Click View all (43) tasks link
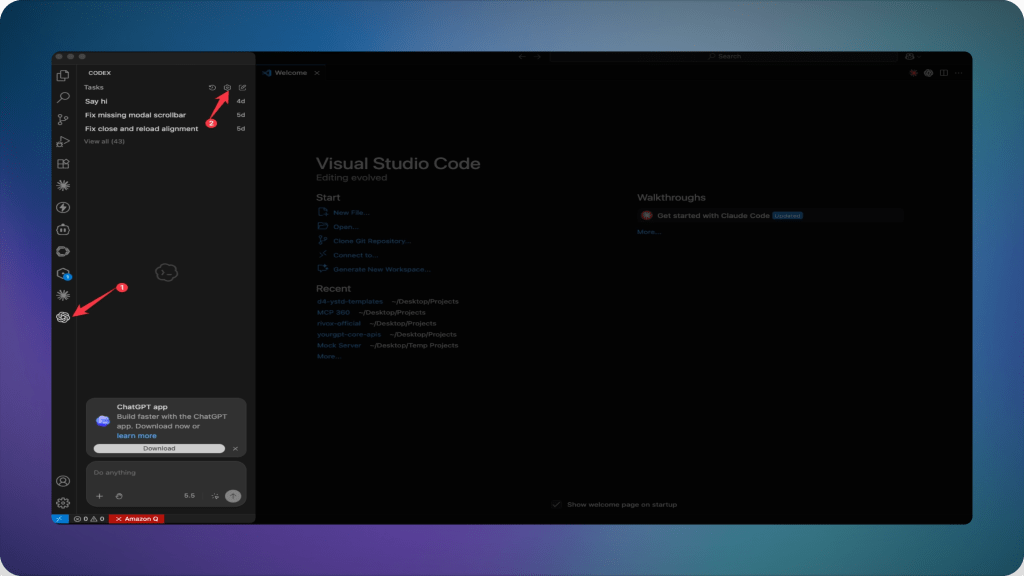The image size is (1024, 576). [x=104, y=142]
